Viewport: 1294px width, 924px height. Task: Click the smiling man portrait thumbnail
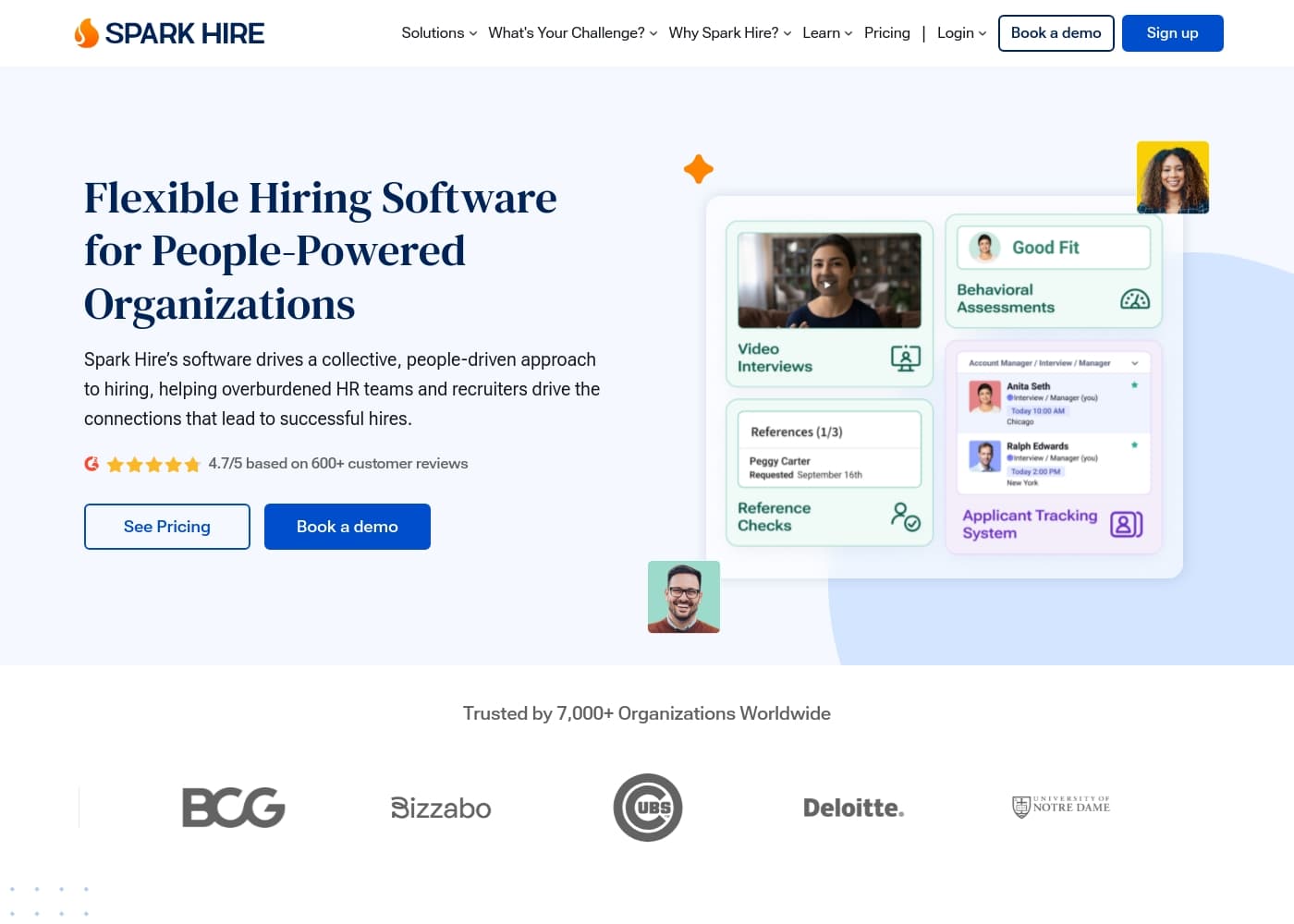coord(684,597)
